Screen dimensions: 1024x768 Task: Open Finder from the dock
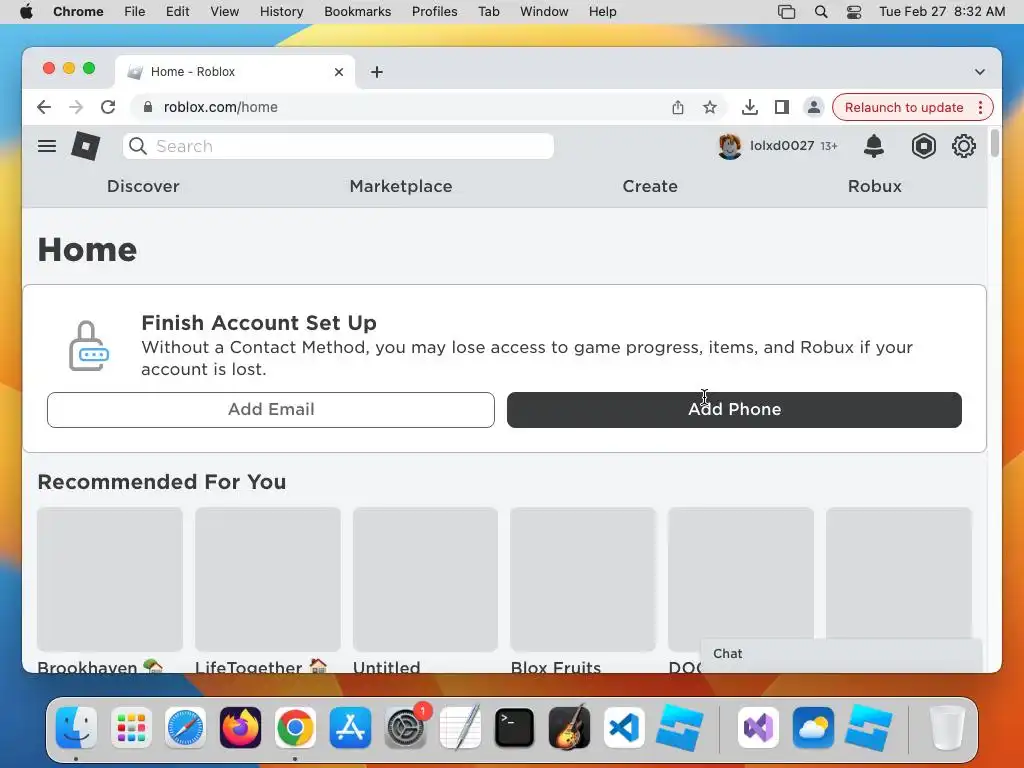[x=76, y=727]
